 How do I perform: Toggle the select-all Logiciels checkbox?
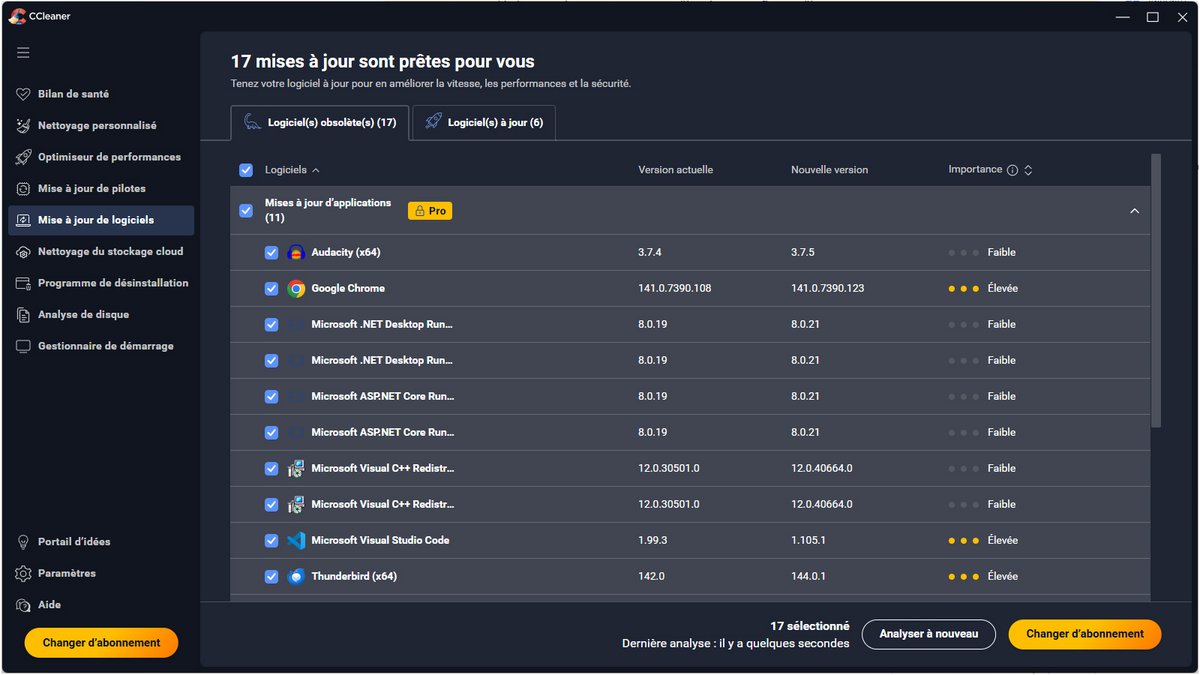[x=246, y=170]
